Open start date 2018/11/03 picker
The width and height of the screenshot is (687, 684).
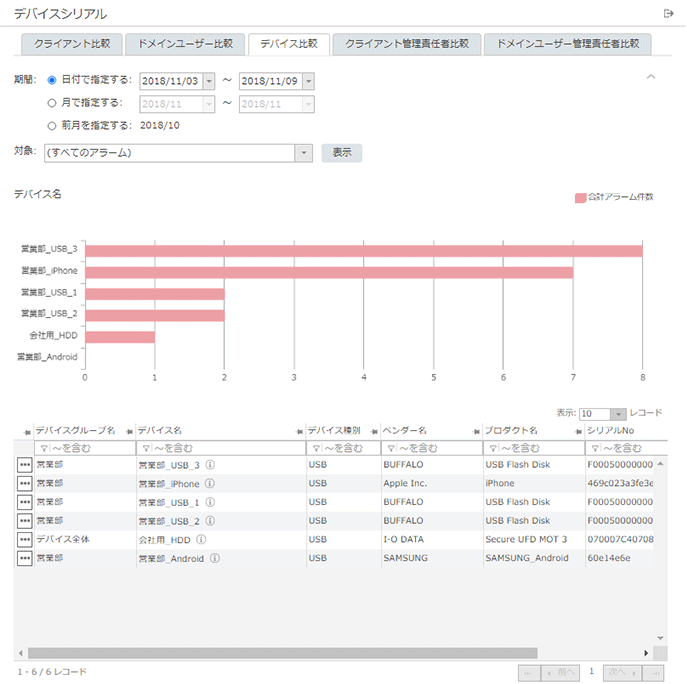[x=208, y=81]
